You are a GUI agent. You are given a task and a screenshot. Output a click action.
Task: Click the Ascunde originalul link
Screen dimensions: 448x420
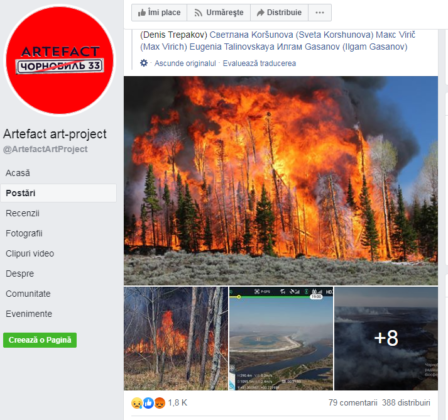(x=185, y=63)
